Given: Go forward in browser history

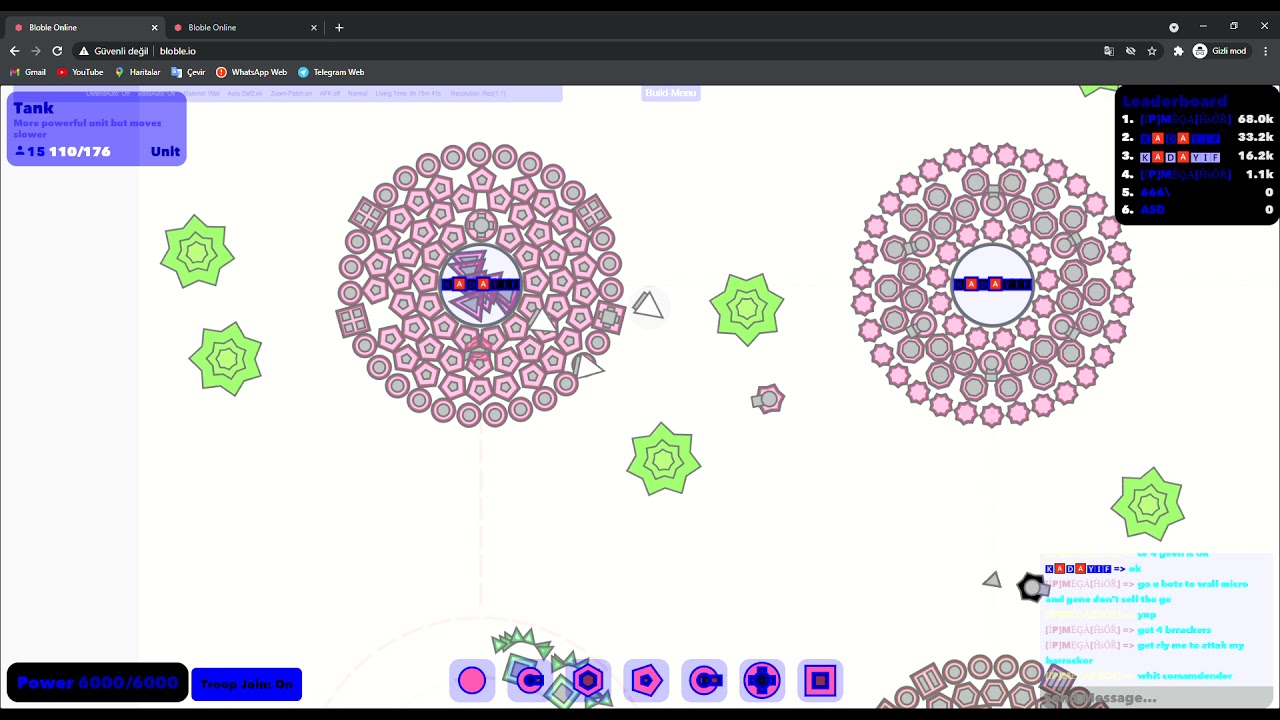Looking at the screenshot, I should (x=35, y=51).
